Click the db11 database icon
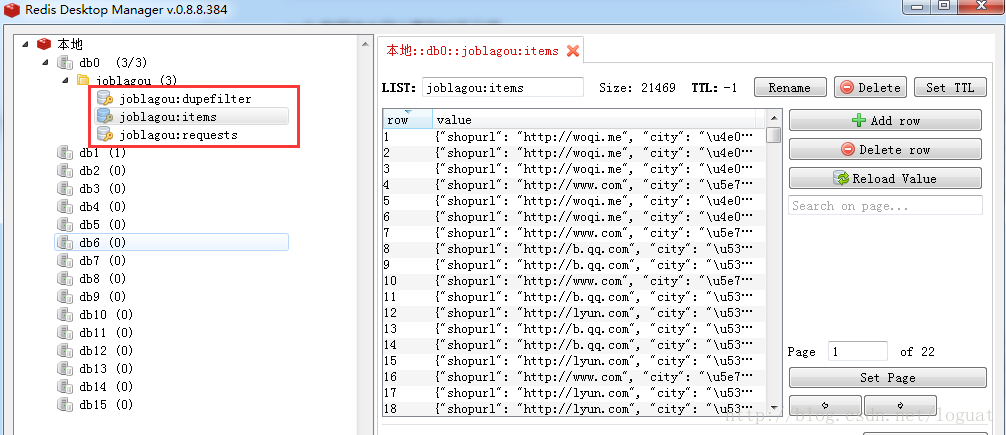This screenshot has width=1006, height=435. (64, 332)
